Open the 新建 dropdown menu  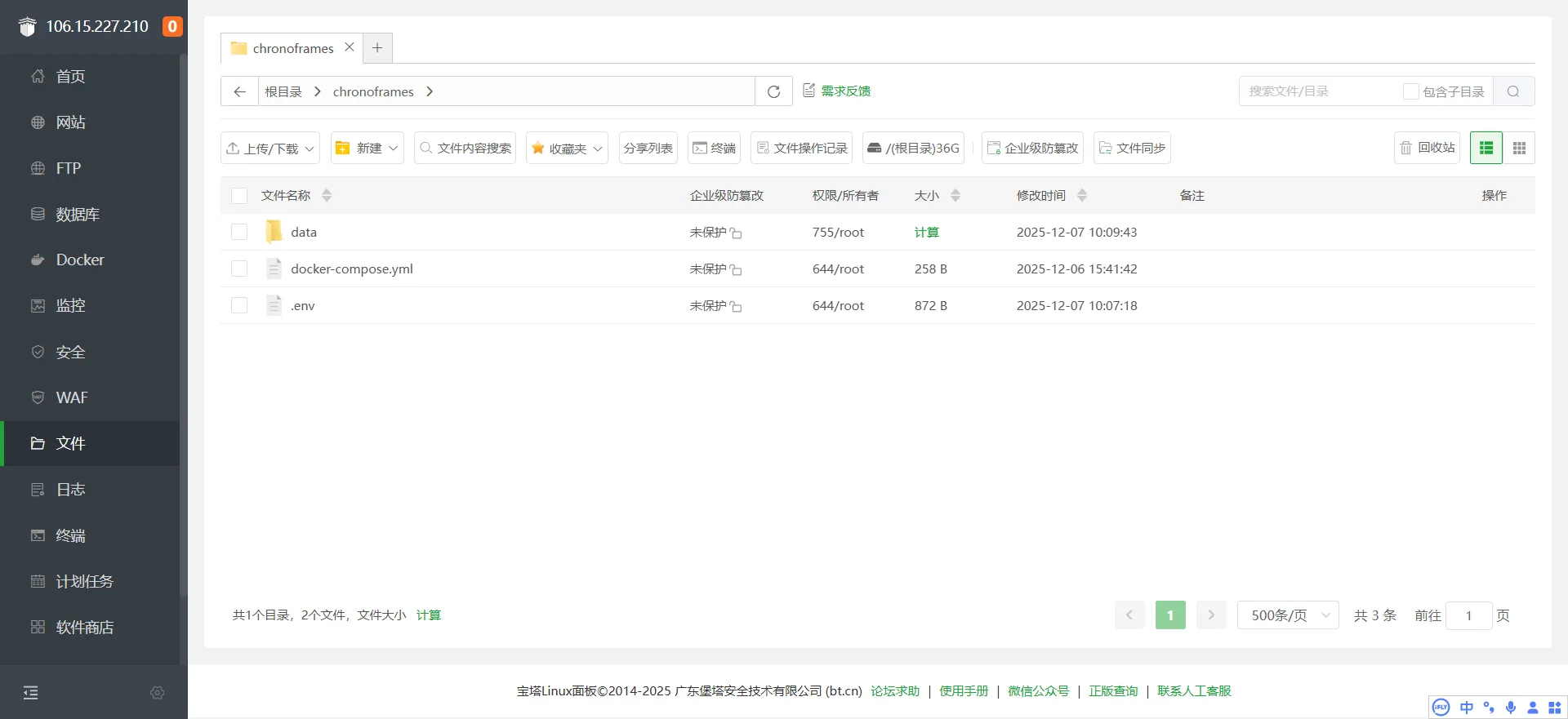pos(367,148)
